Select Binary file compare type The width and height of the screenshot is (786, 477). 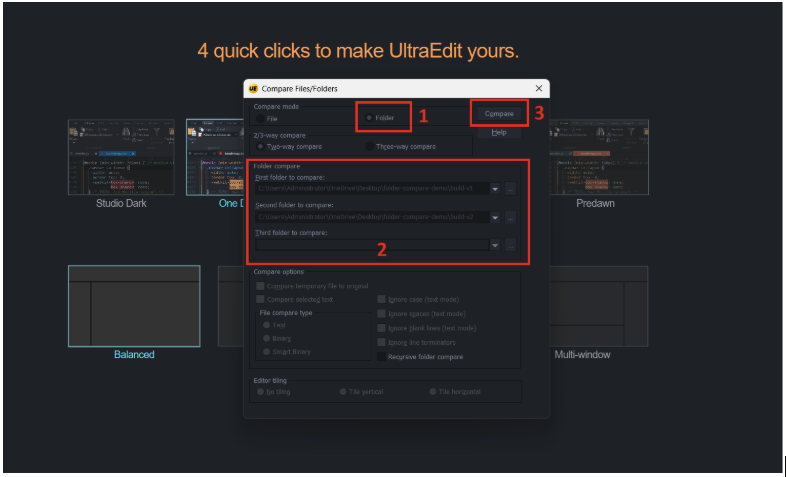(267, 339)
